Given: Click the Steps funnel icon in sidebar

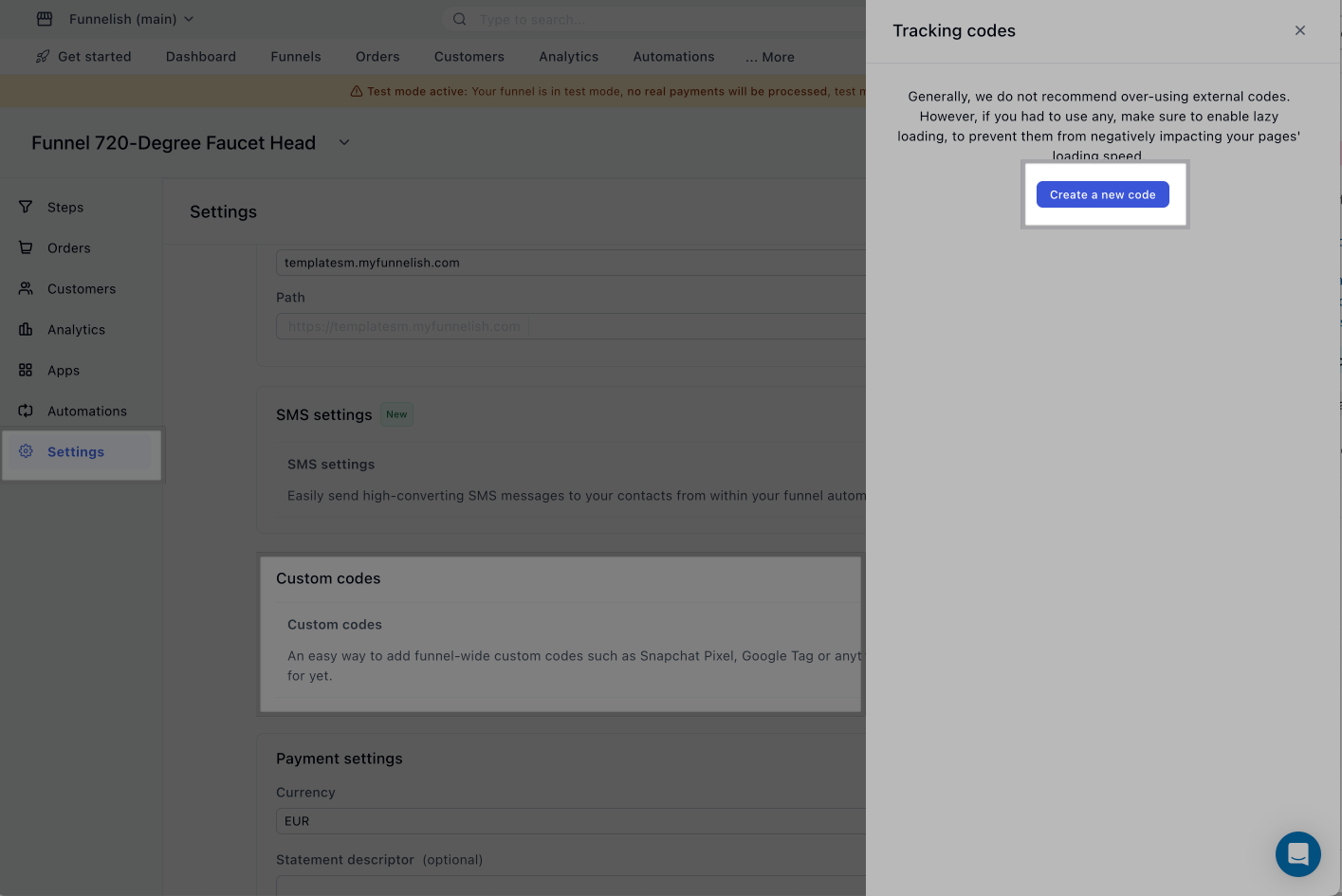Looking at the screenshot, I should click(x=26, y=207).
